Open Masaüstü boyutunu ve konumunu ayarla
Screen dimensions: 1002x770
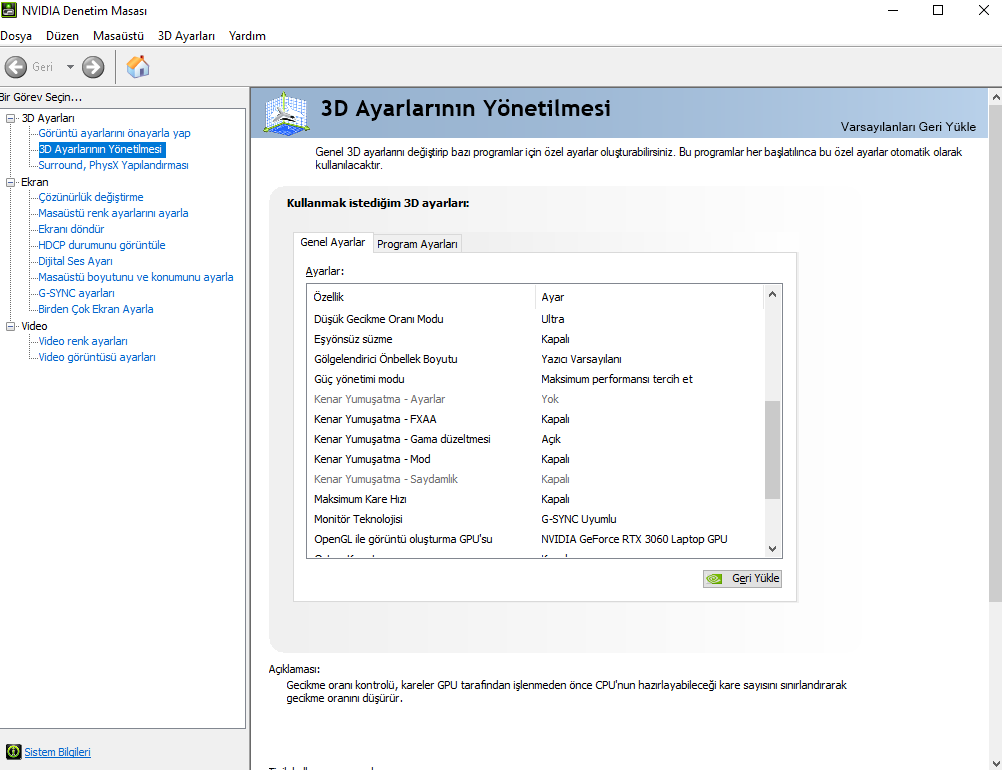click(135, 277)
